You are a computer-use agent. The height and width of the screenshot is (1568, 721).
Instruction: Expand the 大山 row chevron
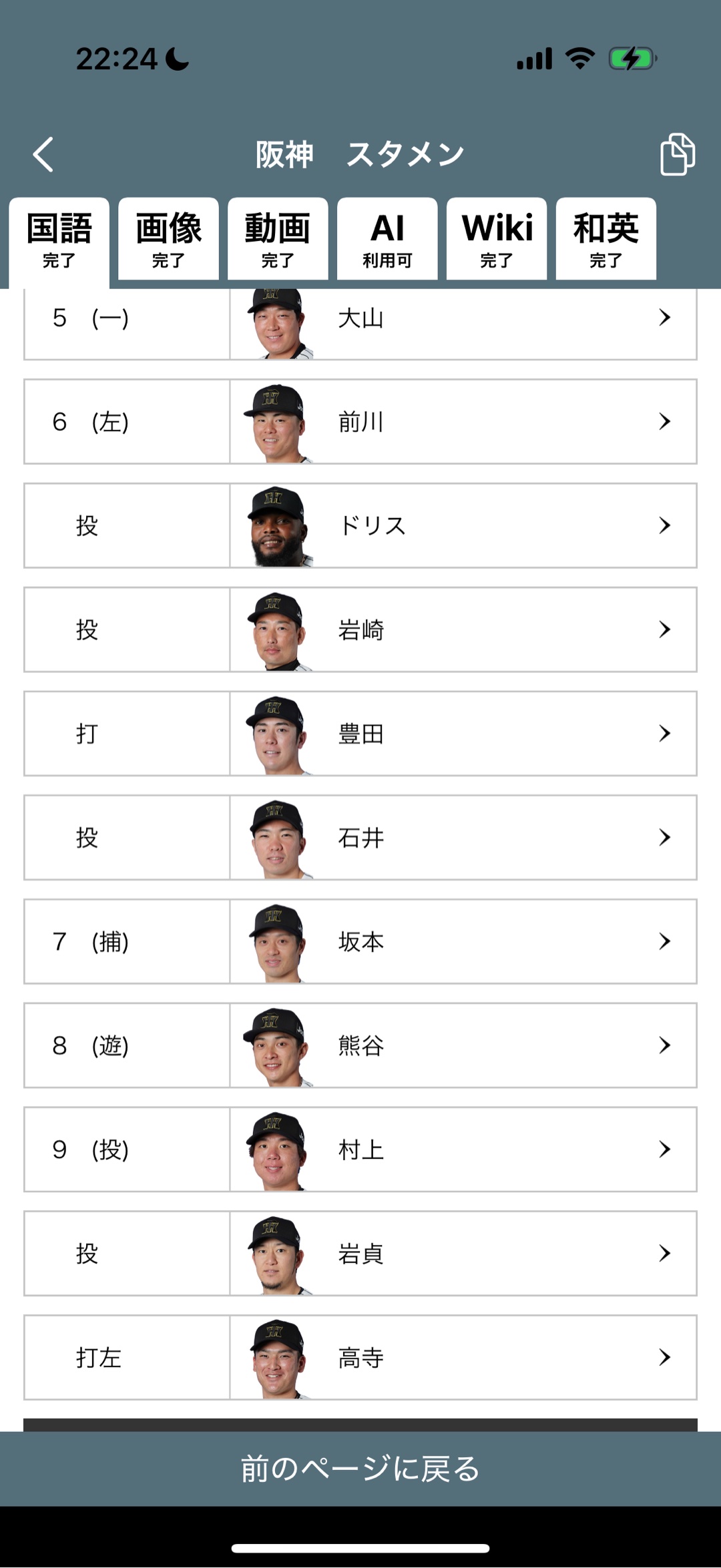664,318
